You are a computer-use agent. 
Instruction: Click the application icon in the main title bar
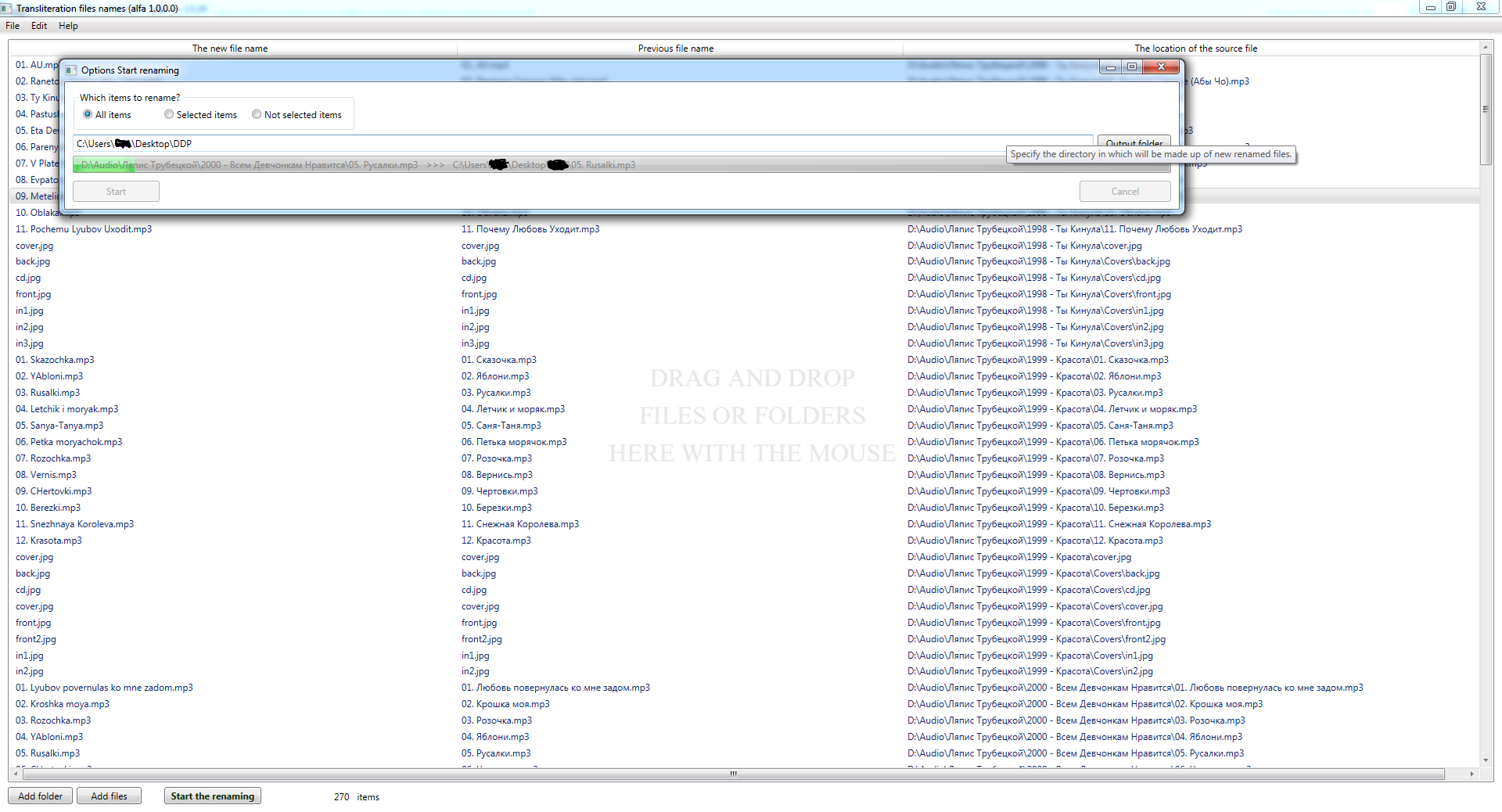pyautogui.click(x=7, y=8)
